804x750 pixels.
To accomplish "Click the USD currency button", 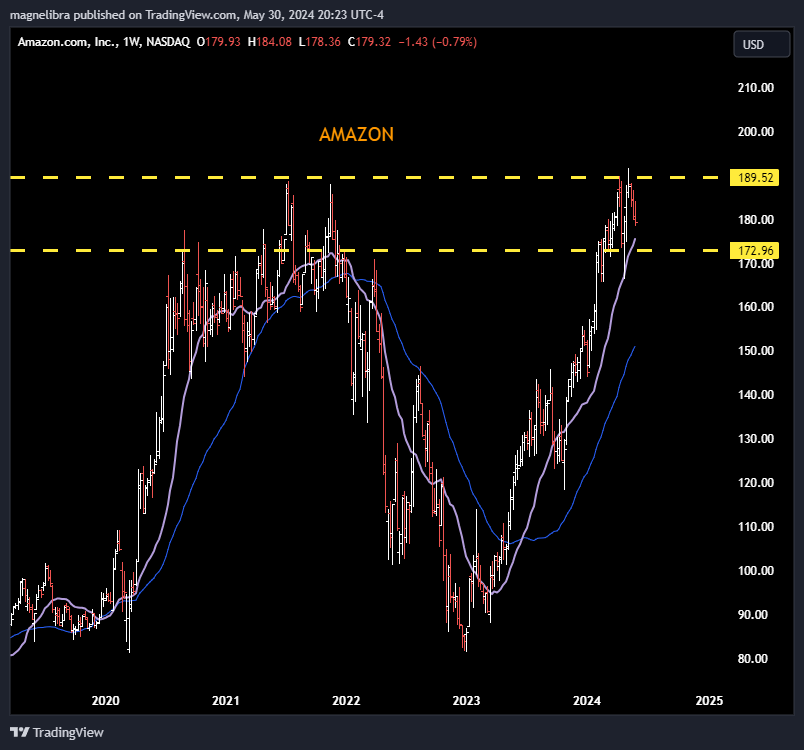I will point(761,45).
